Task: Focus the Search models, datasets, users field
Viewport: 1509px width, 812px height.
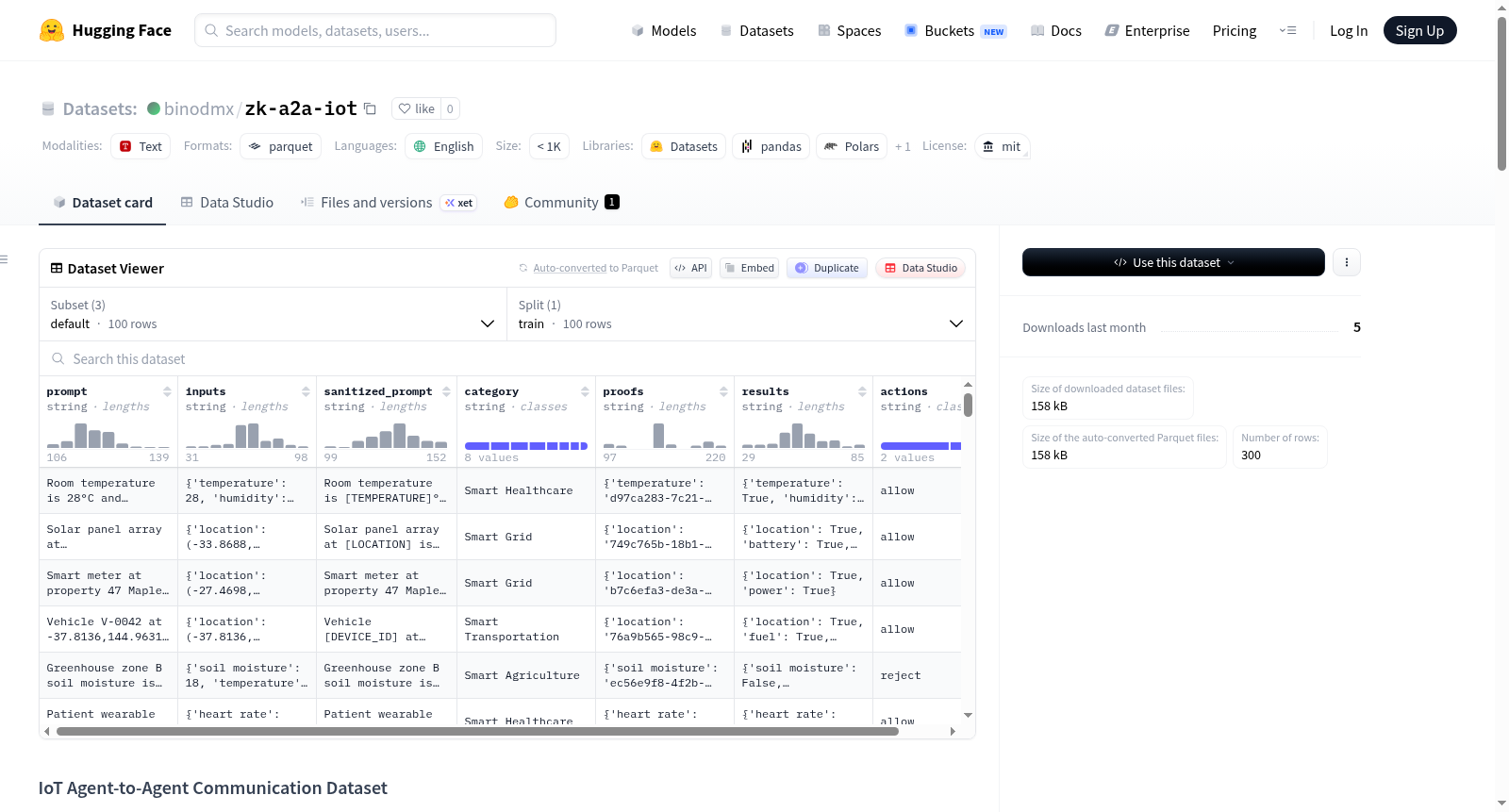Action: tap(375, 30)
